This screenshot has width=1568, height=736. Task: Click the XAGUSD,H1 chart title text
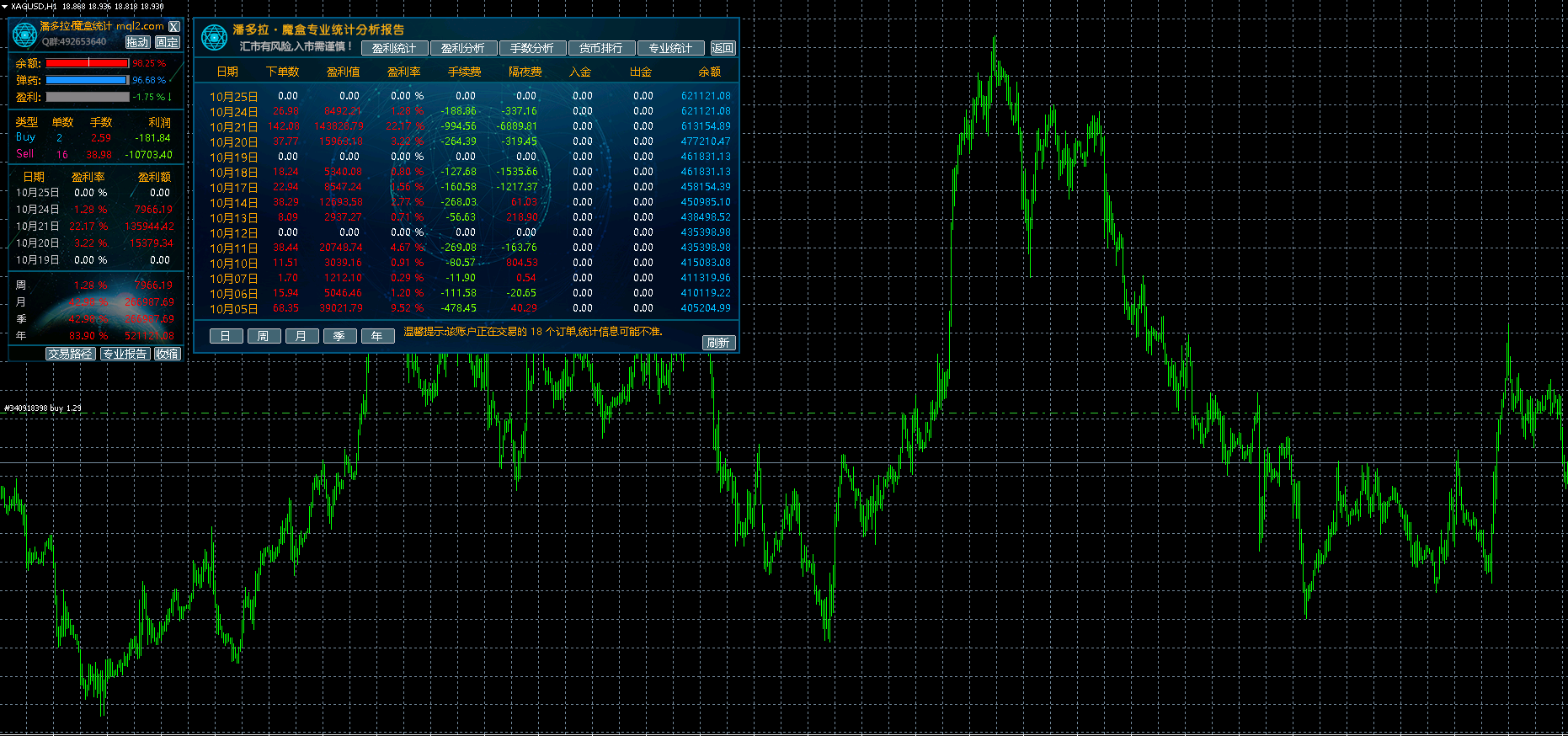click(x=34, y=6)
